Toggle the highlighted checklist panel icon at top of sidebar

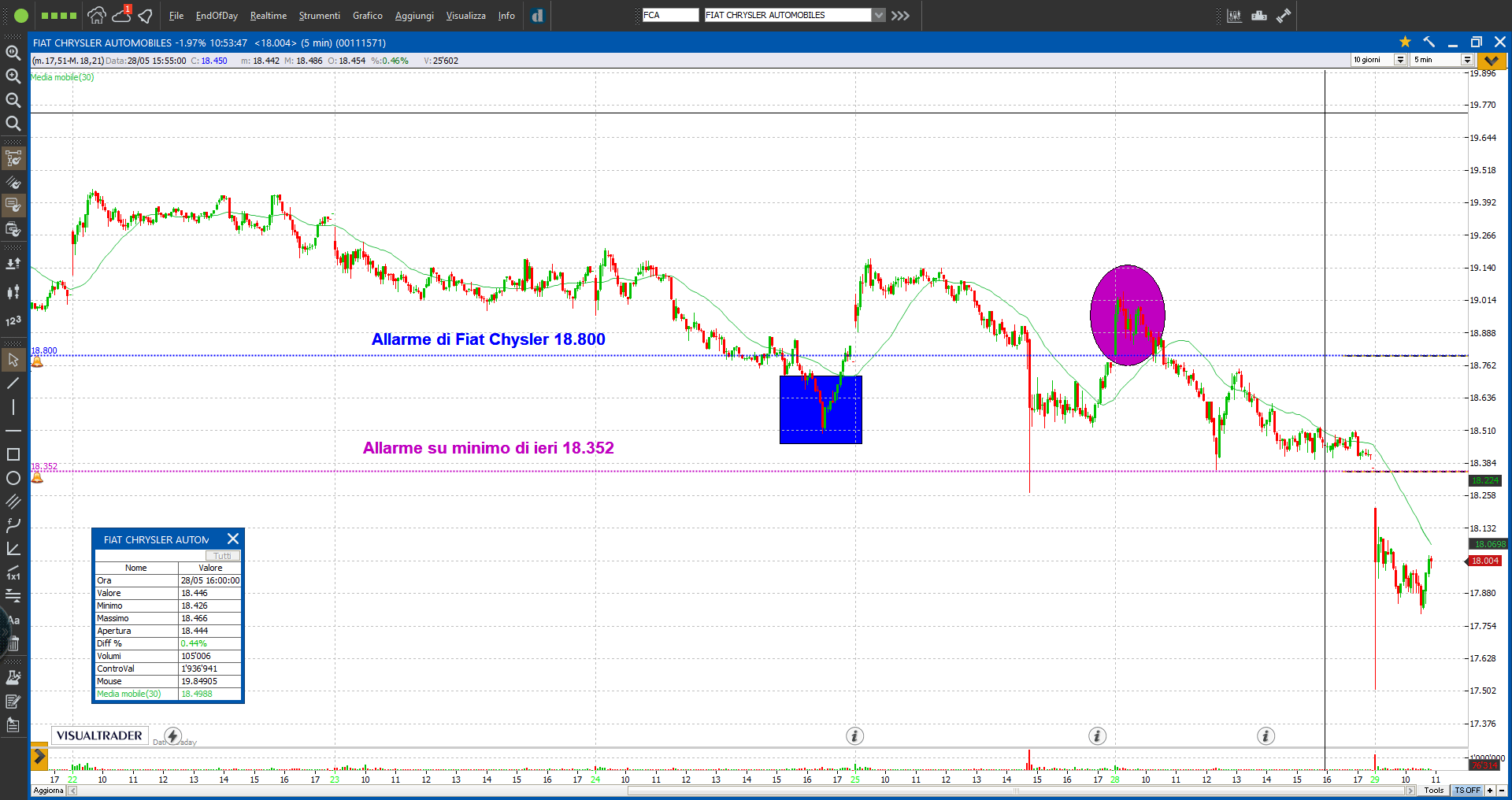[13, 158]
